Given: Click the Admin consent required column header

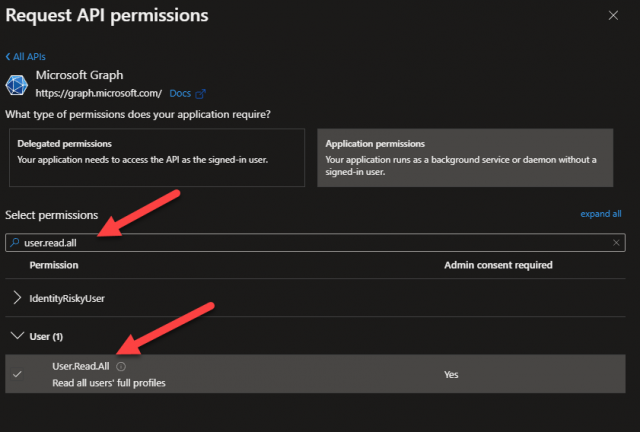Looking at the screenshot, I should 498,265.
